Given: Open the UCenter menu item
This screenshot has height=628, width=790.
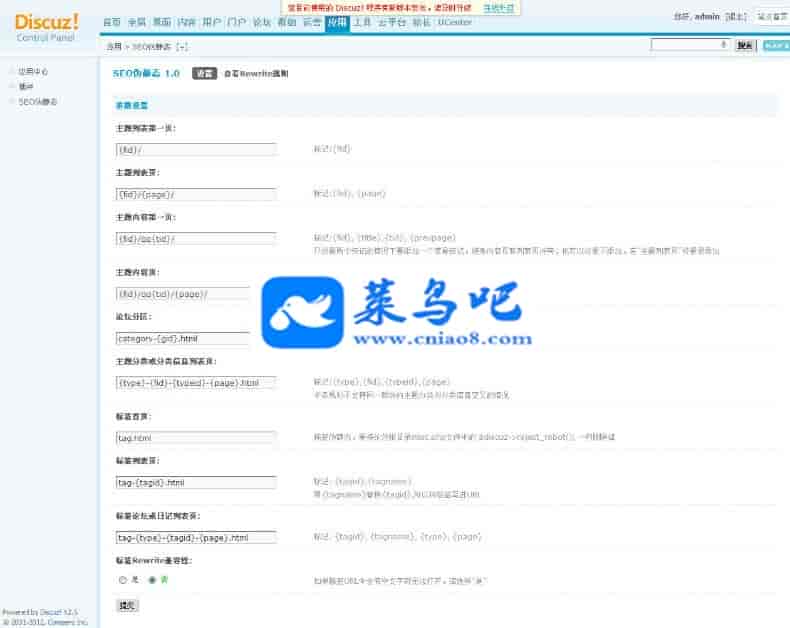Looking at the screenshot, I should (454, 22).
